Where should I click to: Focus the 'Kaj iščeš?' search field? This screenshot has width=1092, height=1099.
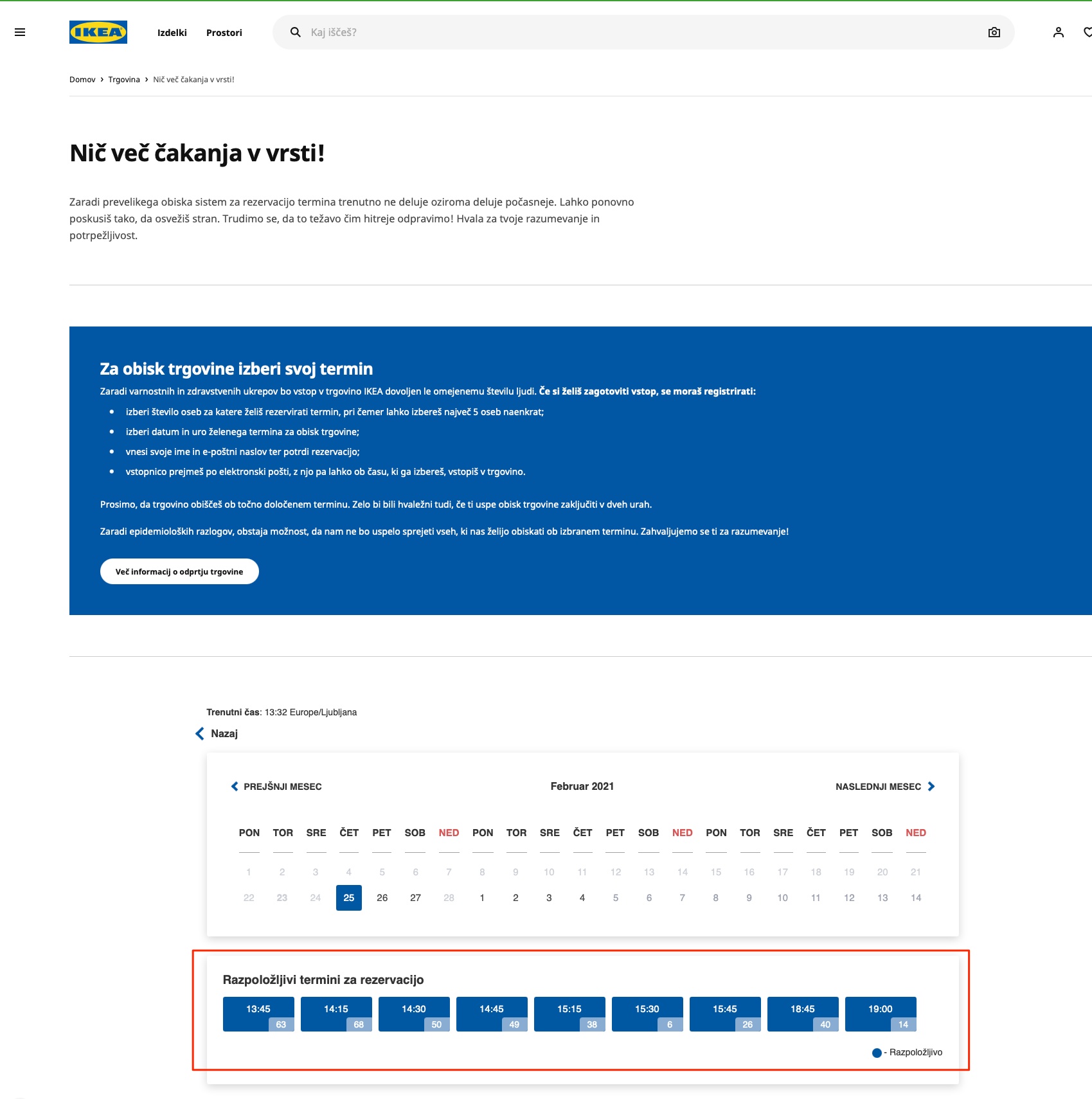pos(643,32)
